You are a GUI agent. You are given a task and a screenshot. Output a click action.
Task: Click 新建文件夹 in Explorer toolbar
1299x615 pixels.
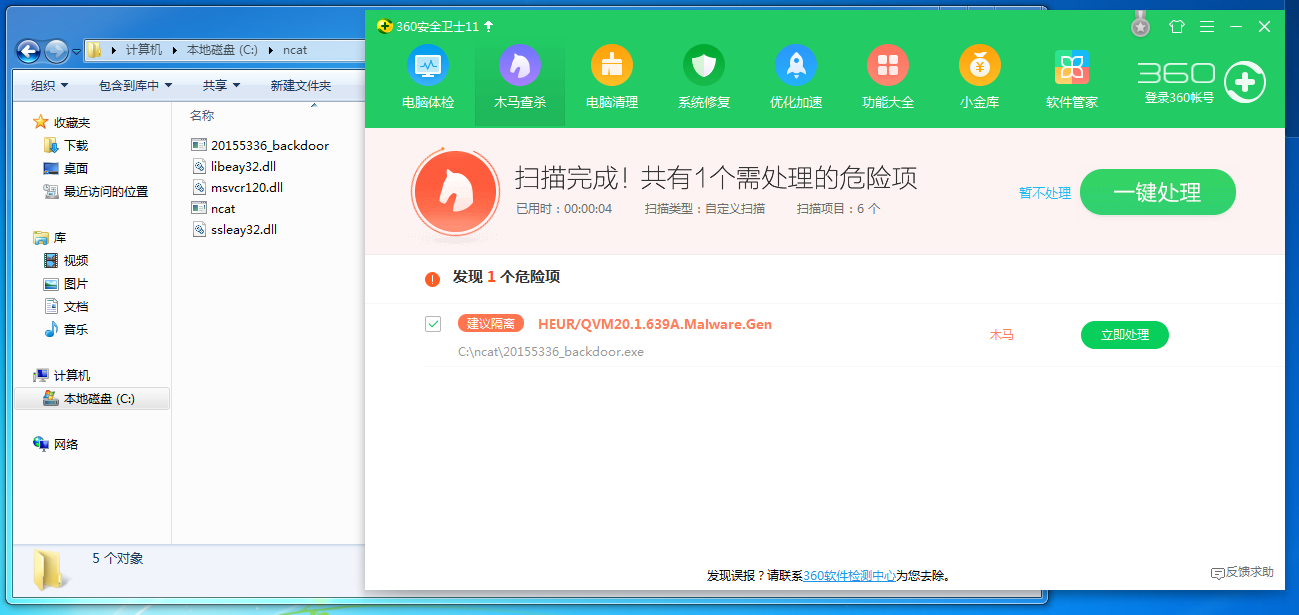(300, 86)
